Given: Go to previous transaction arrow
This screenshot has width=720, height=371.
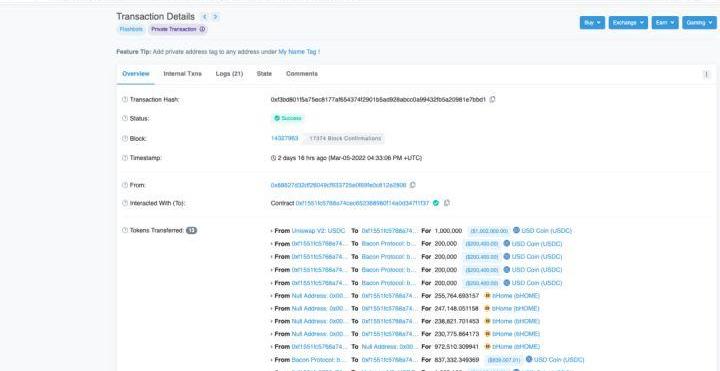Looking at the screenshot, I should [x=205, y=17].
